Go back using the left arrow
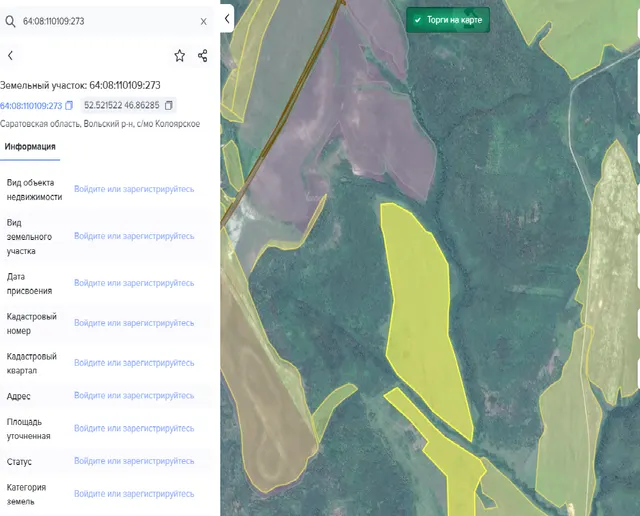This screenshot has height=516, width=640. tap(11, 56)
